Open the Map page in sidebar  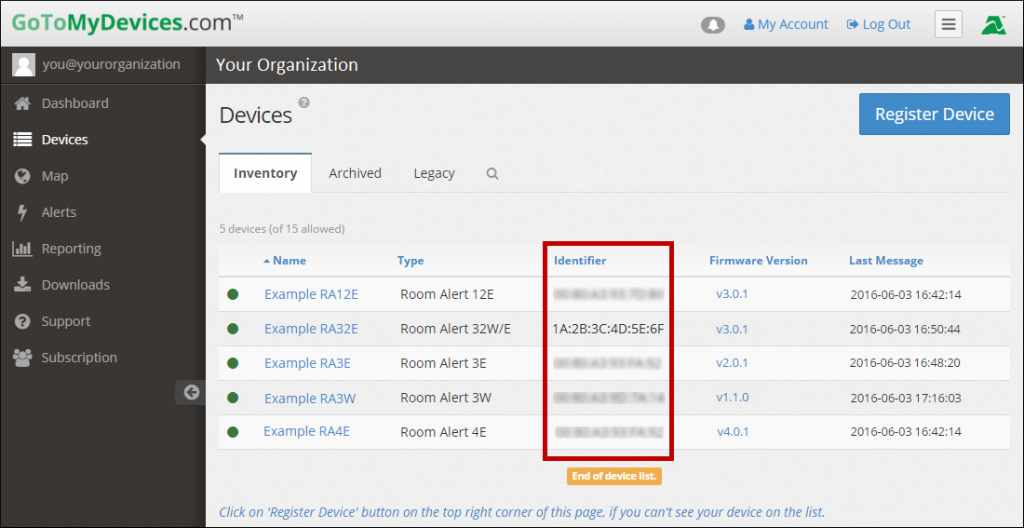54,176
